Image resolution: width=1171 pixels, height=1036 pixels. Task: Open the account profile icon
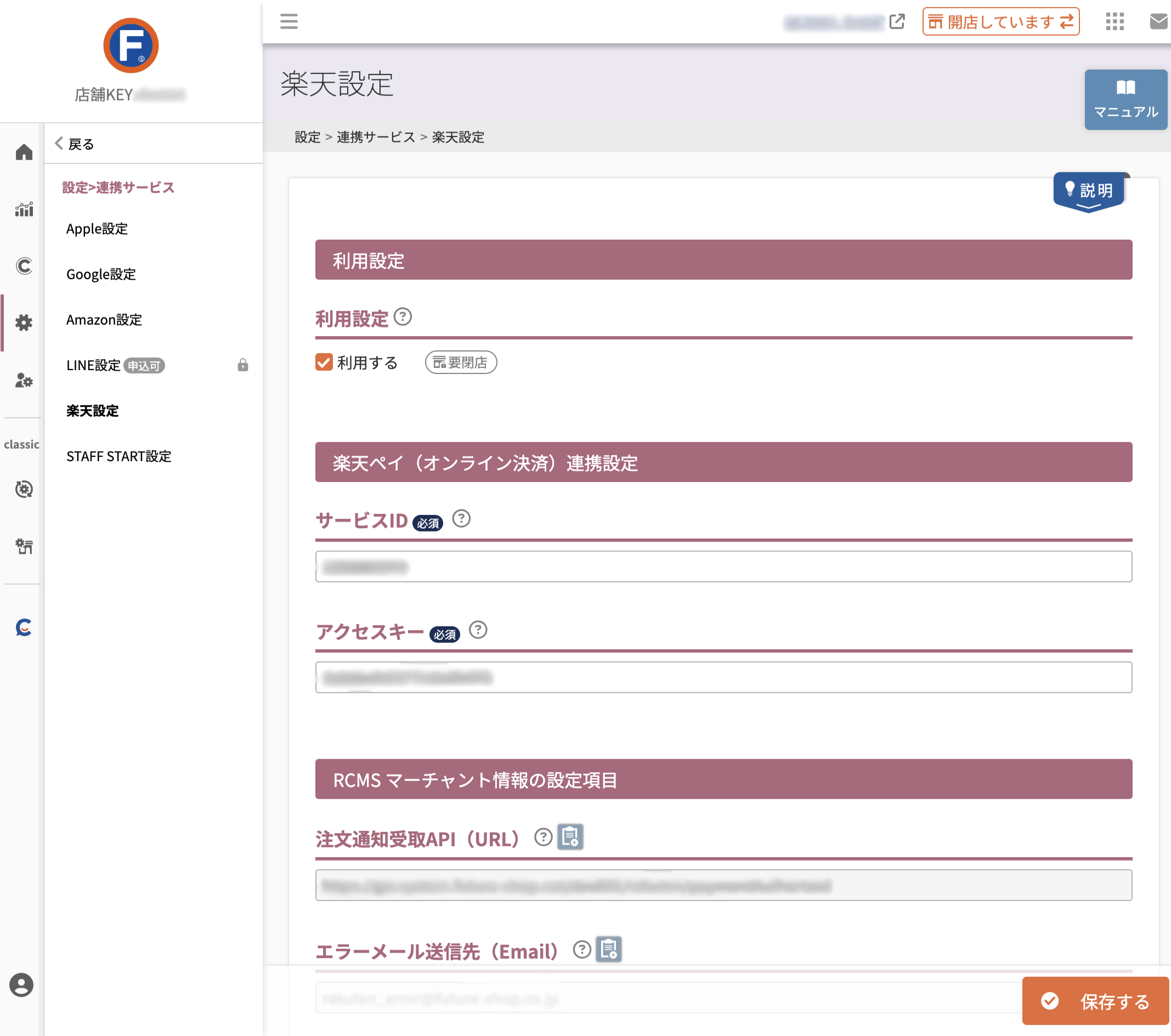coord(21,985)
